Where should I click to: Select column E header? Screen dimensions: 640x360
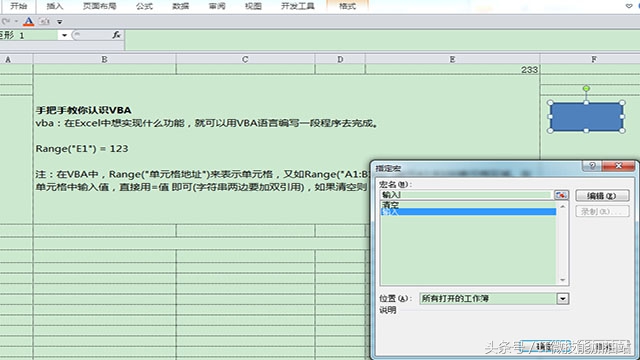click(452, 59)
